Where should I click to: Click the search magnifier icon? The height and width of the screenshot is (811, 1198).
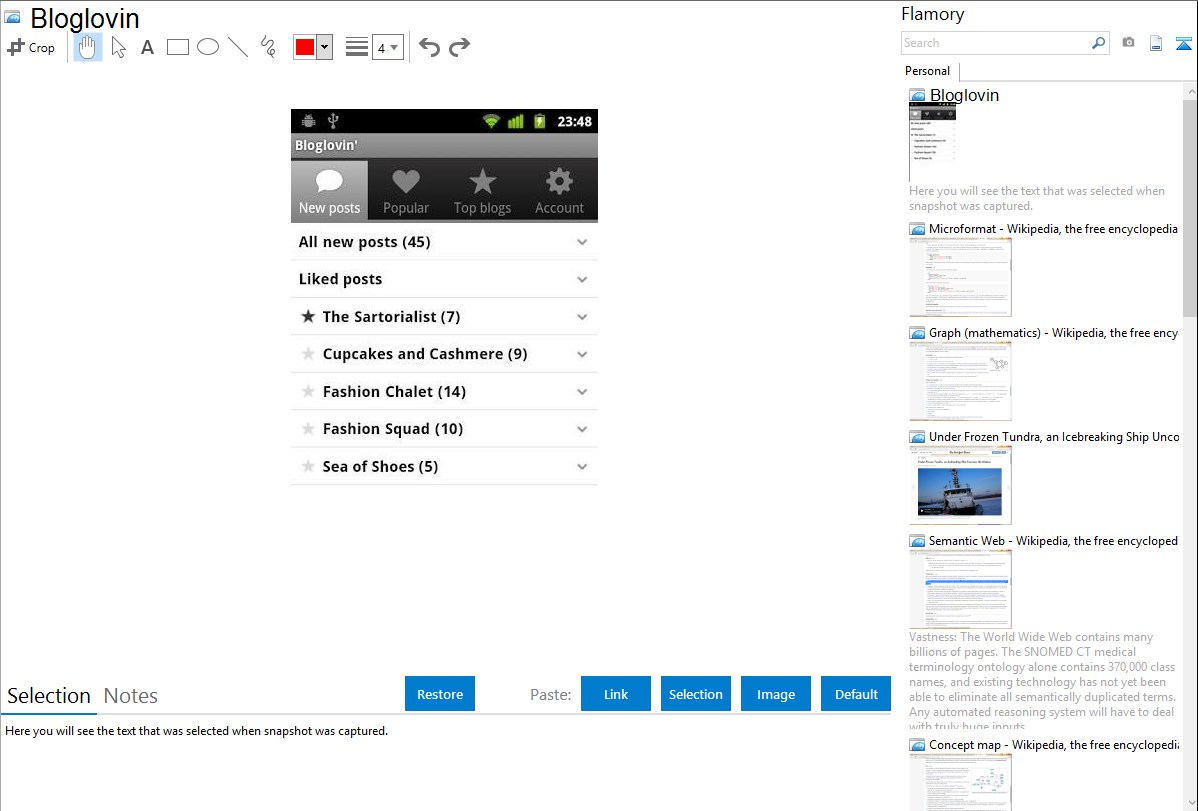(x=1098, y=43)
